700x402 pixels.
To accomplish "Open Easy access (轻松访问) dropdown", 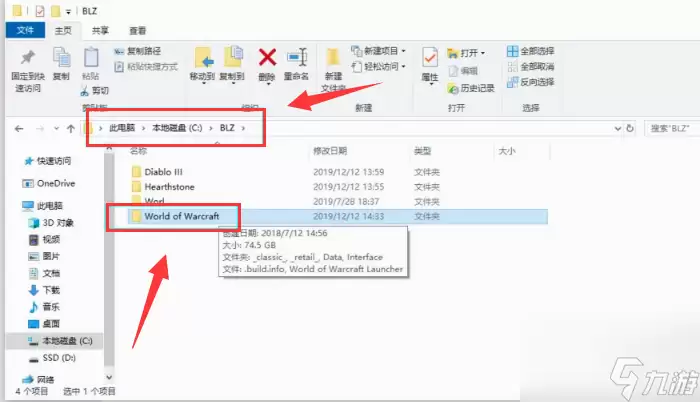I will 378,67.
